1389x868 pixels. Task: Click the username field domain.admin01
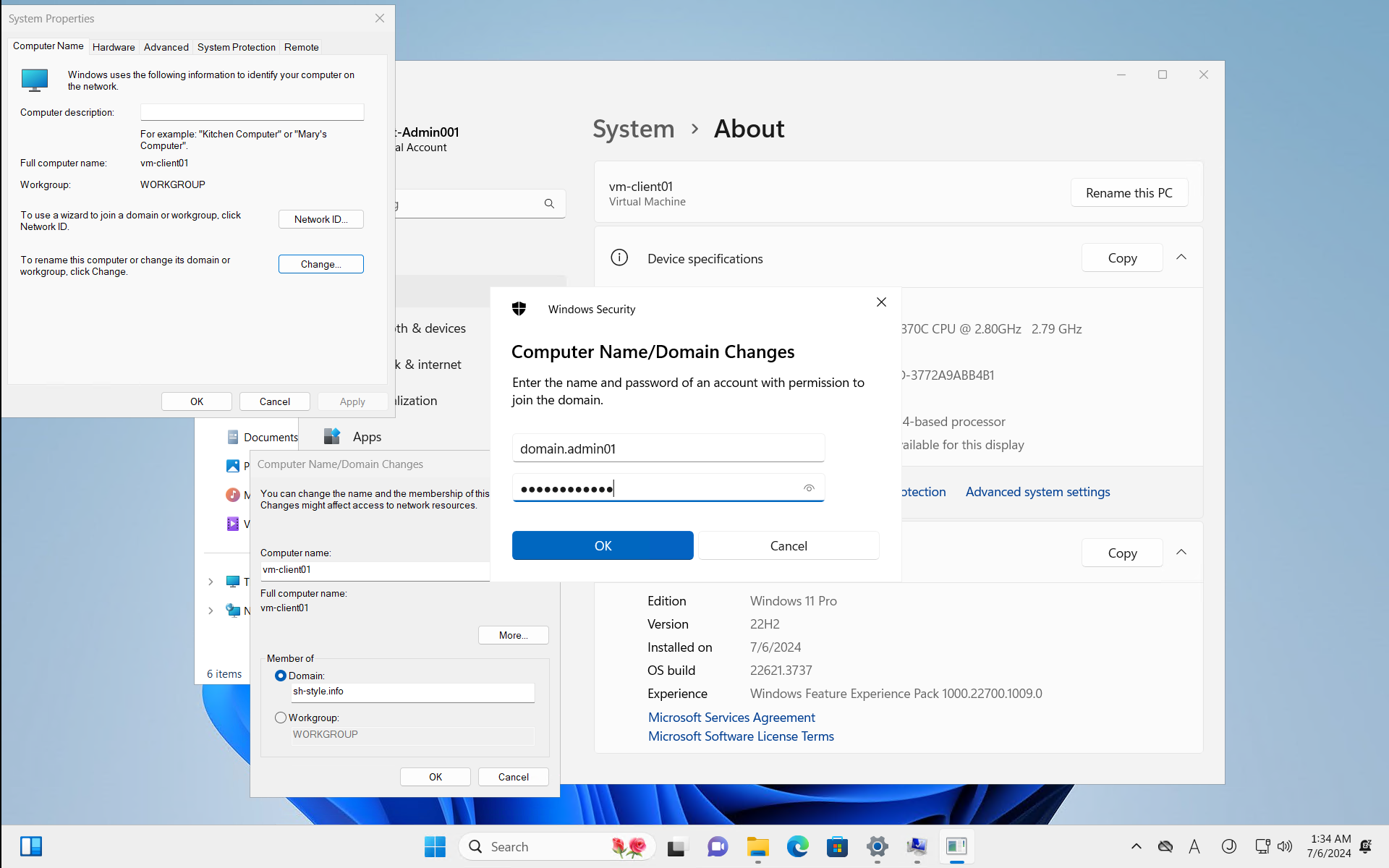(x=668, y=448)
